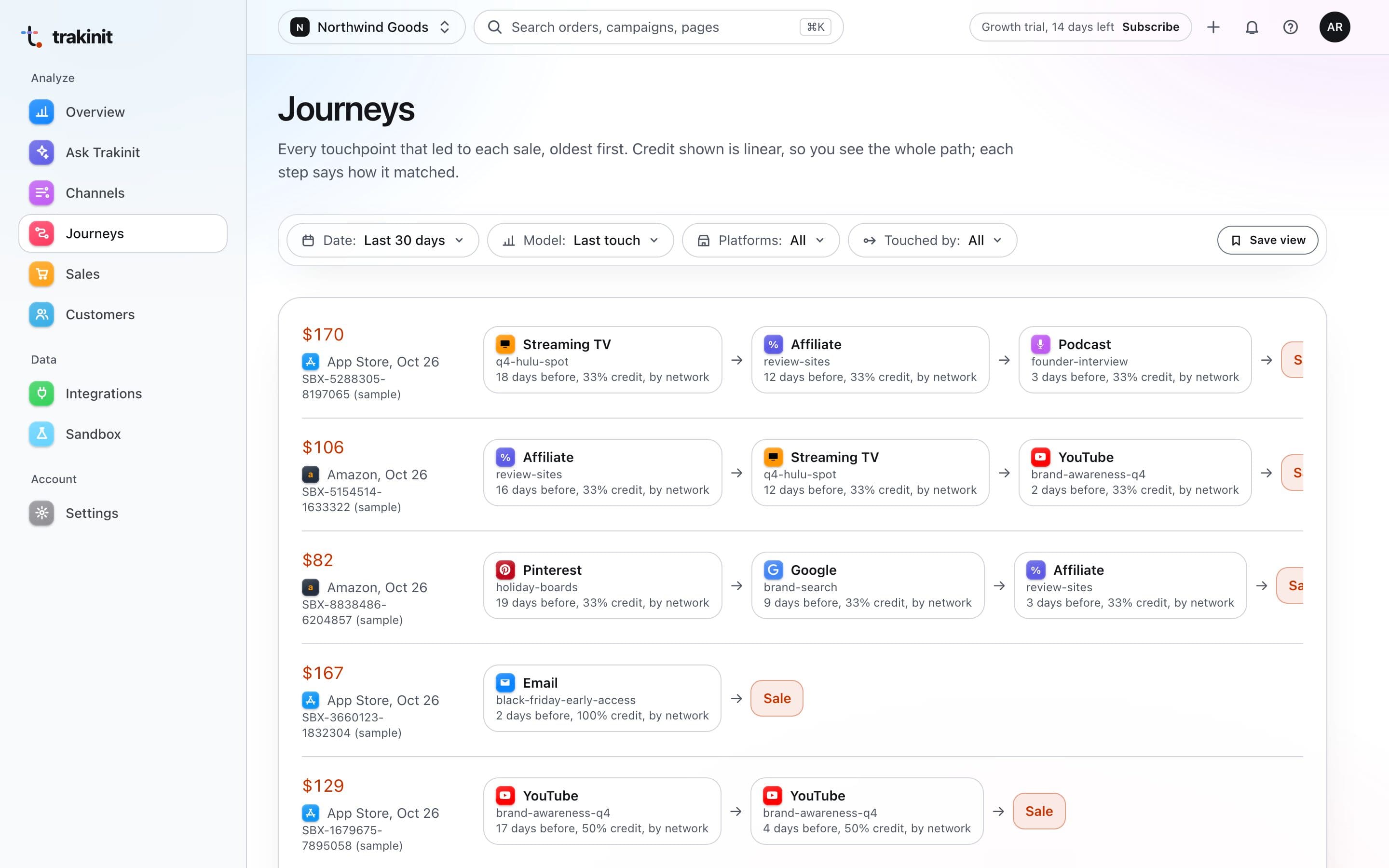Focus the search orders, campaigns, pages field
The image size is (1389, 868).
point(658,27)
